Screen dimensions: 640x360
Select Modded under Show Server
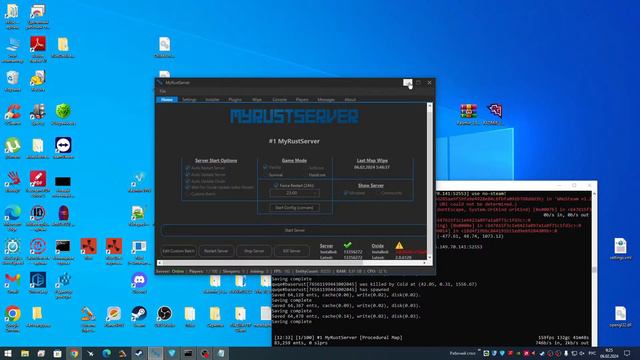coord(354,193)
